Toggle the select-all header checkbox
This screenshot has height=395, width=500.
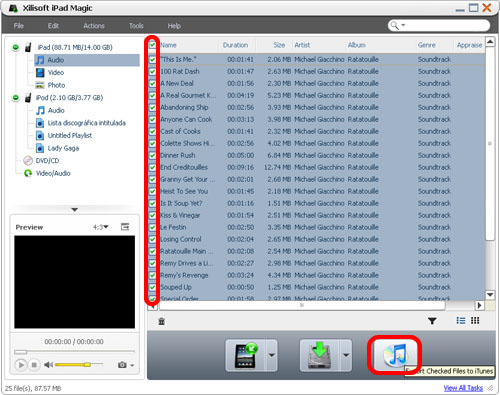(x=152, y=45)
